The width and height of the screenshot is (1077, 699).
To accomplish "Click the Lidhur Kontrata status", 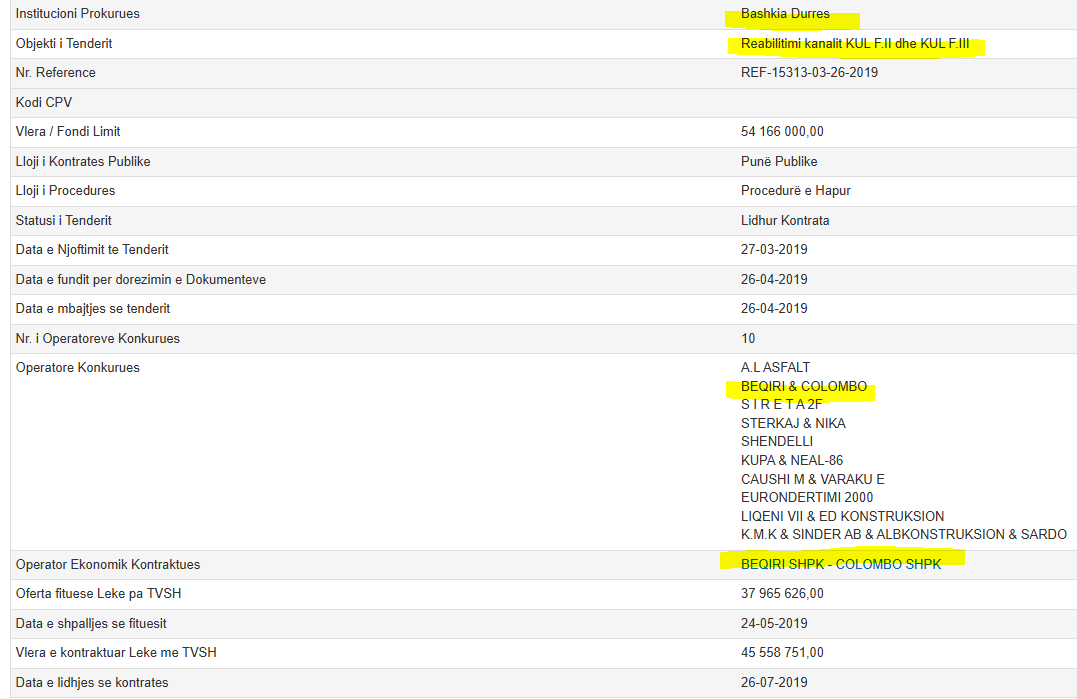I will (785, 220).
